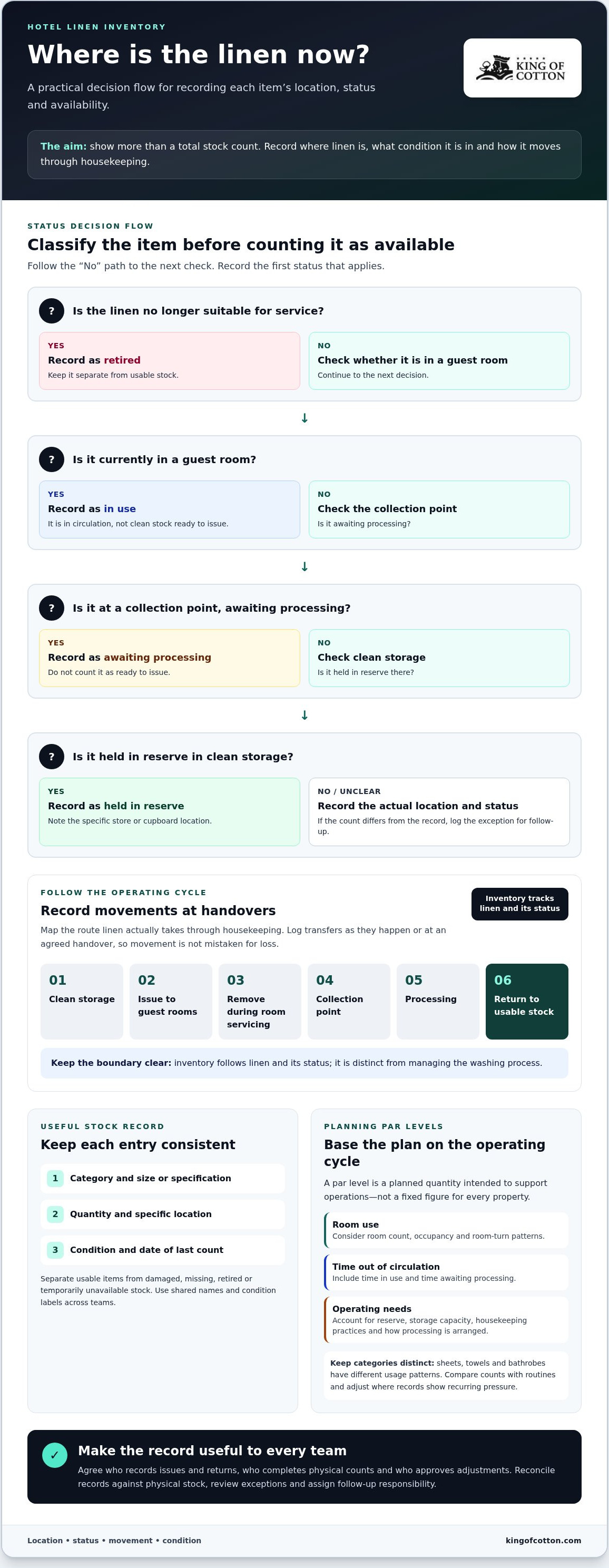Select the 'Record as retired' YES card
This screenshot has height=1568, width=609.
point(170,361)
